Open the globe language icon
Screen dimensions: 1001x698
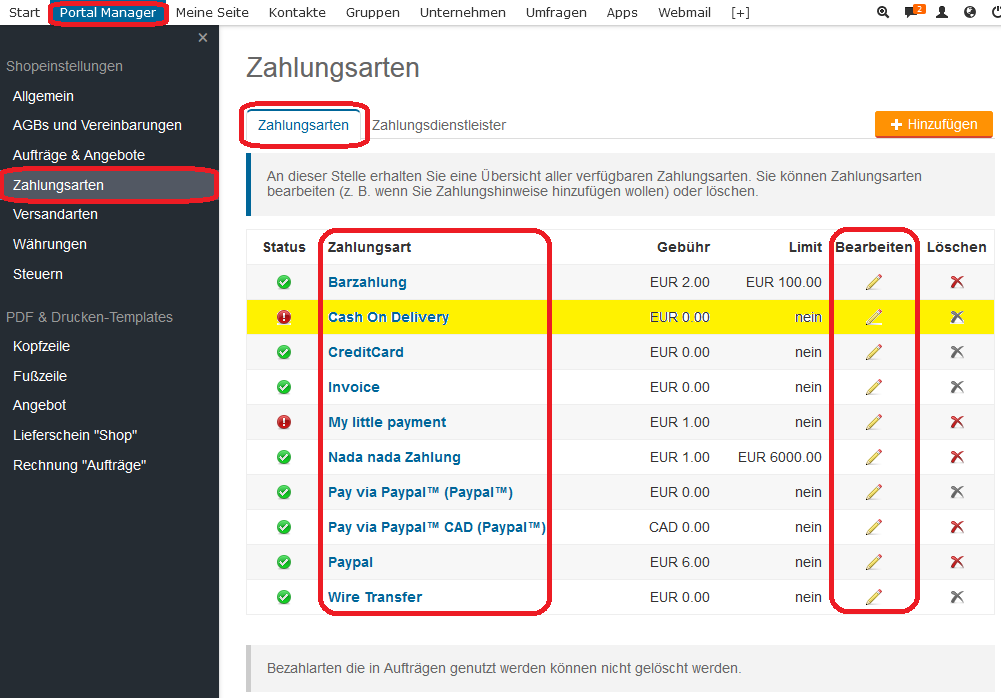pyautogui.click(x=969, y=13)
